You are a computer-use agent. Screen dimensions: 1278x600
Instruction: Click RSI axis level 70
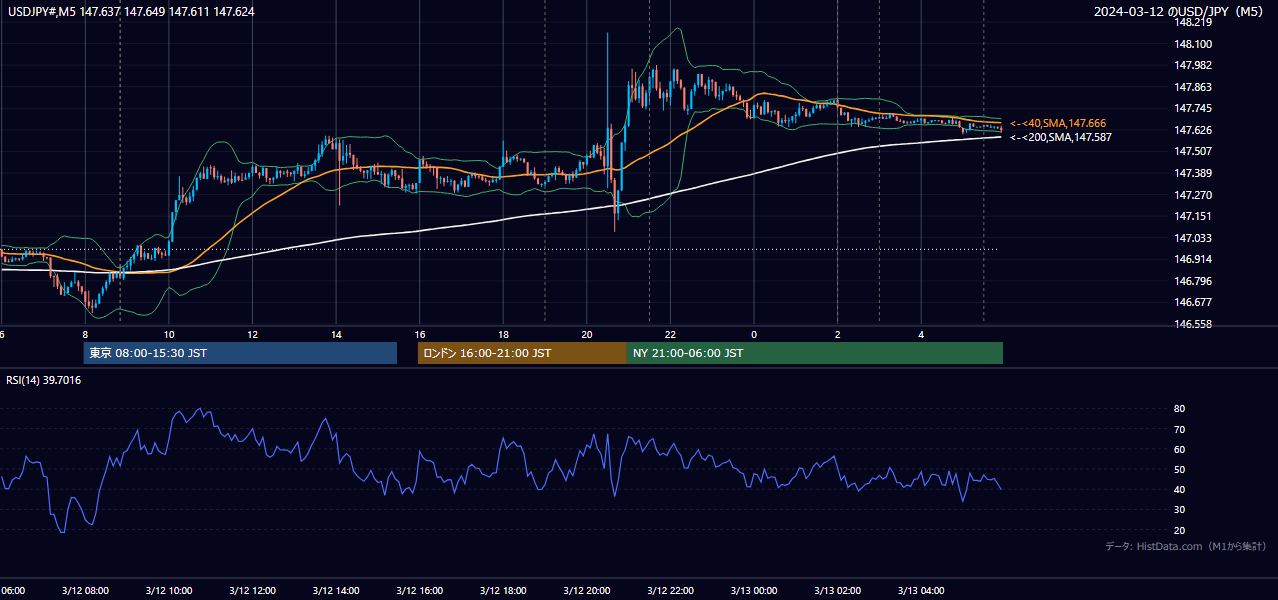[x=1179, y=429]
